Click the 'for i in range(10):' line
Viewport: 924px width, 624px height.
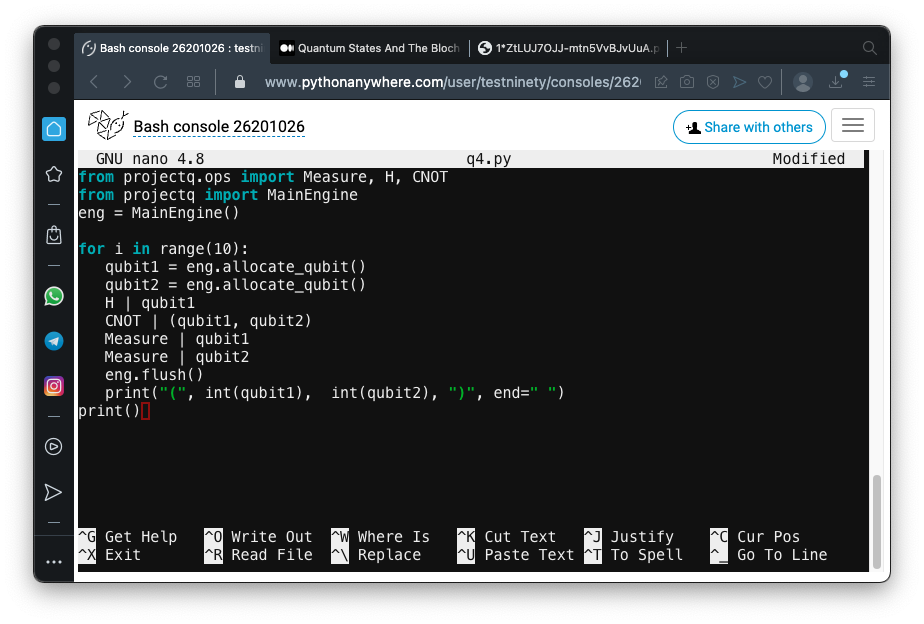click(x=163, y=249)
